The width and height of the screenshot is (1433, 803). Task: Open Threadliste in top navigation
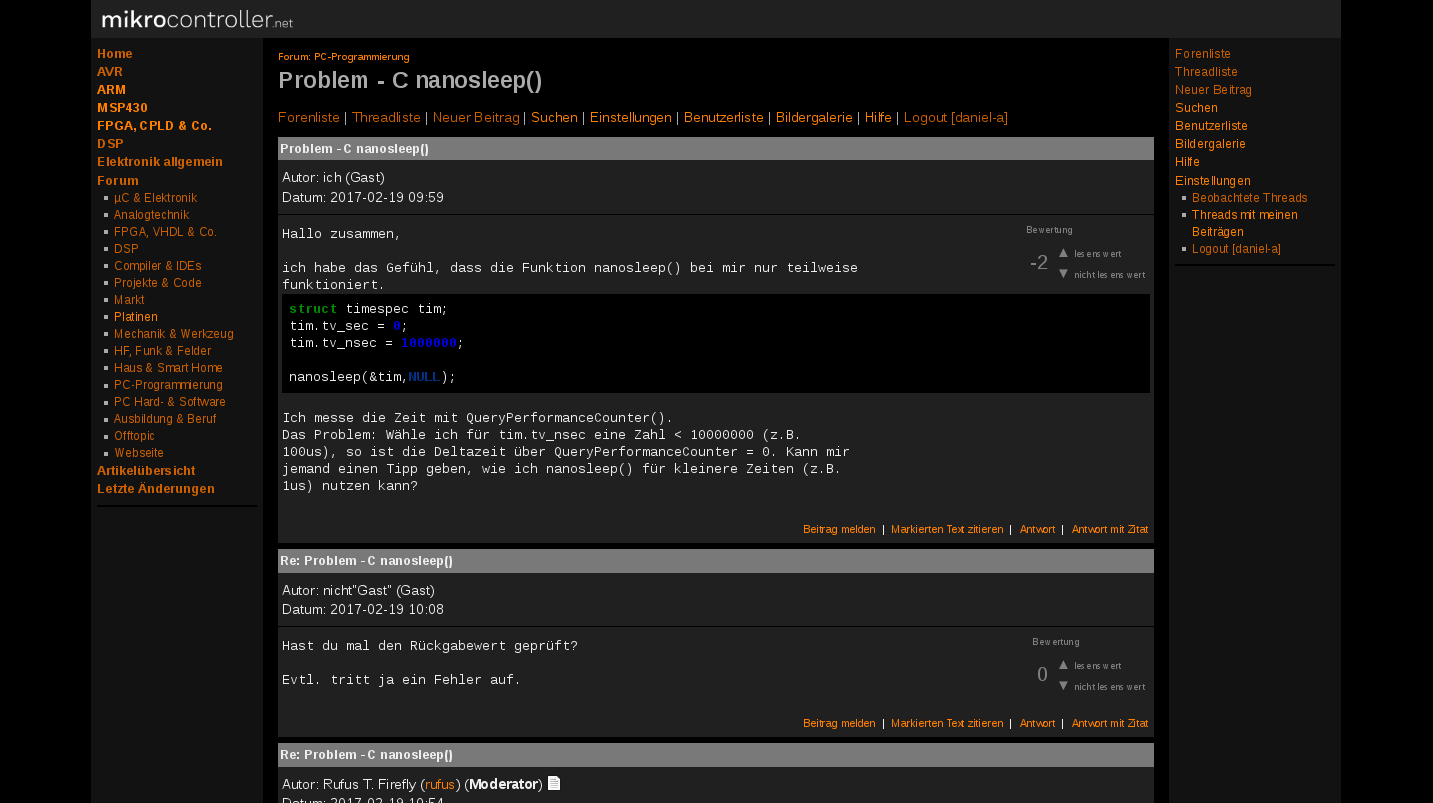(386, 118)
